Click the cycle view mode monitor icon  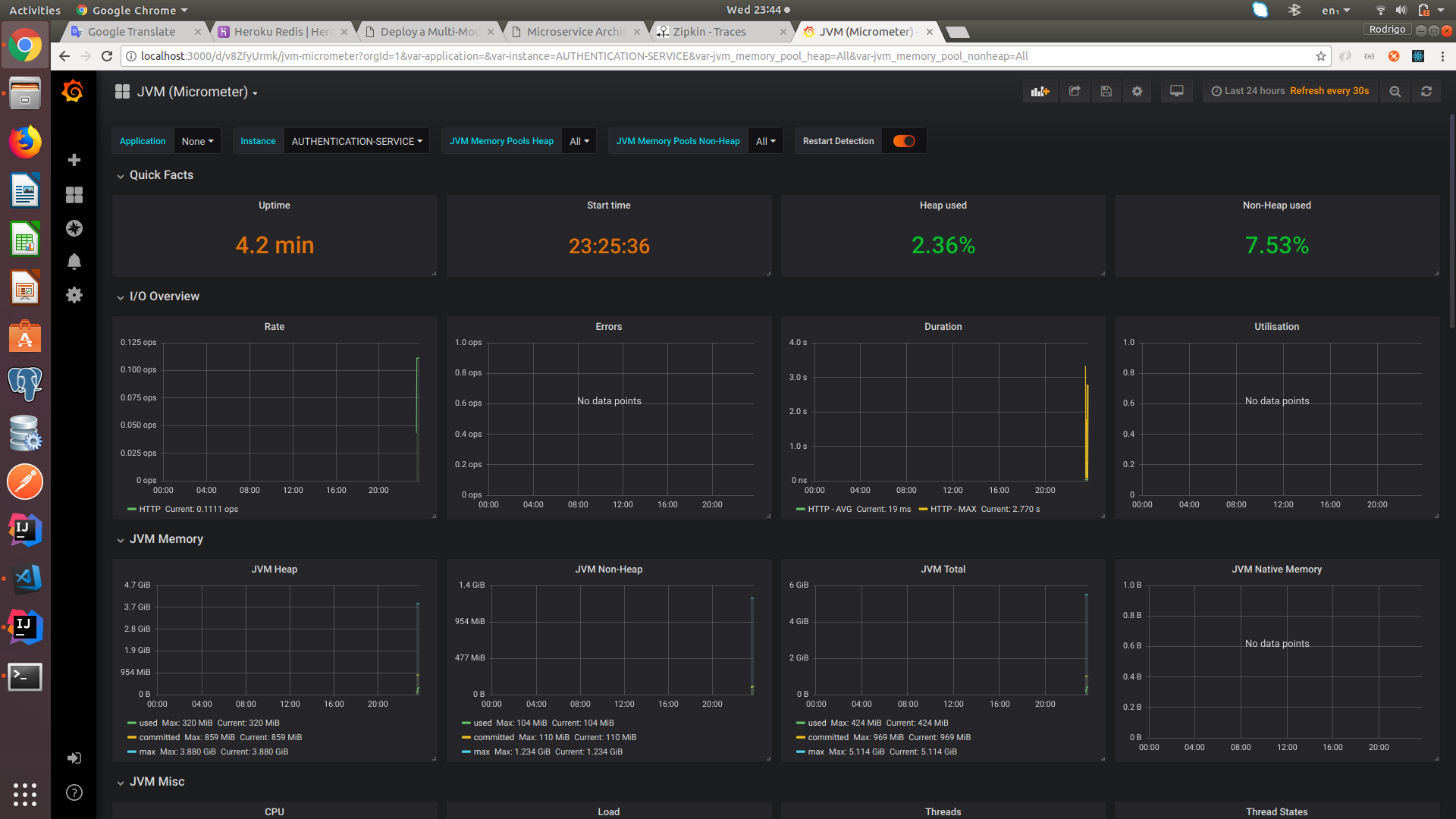[1176, 91]
